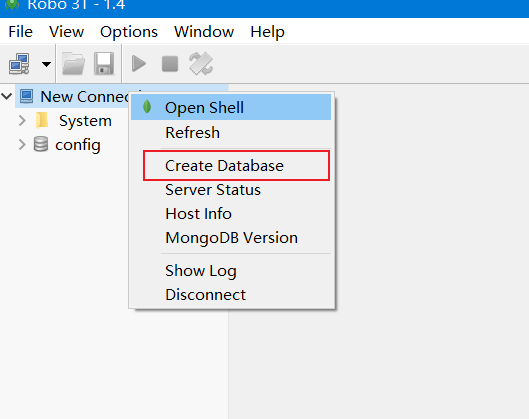Click the Robo 3T logo icon

click(x=12, y=5)
